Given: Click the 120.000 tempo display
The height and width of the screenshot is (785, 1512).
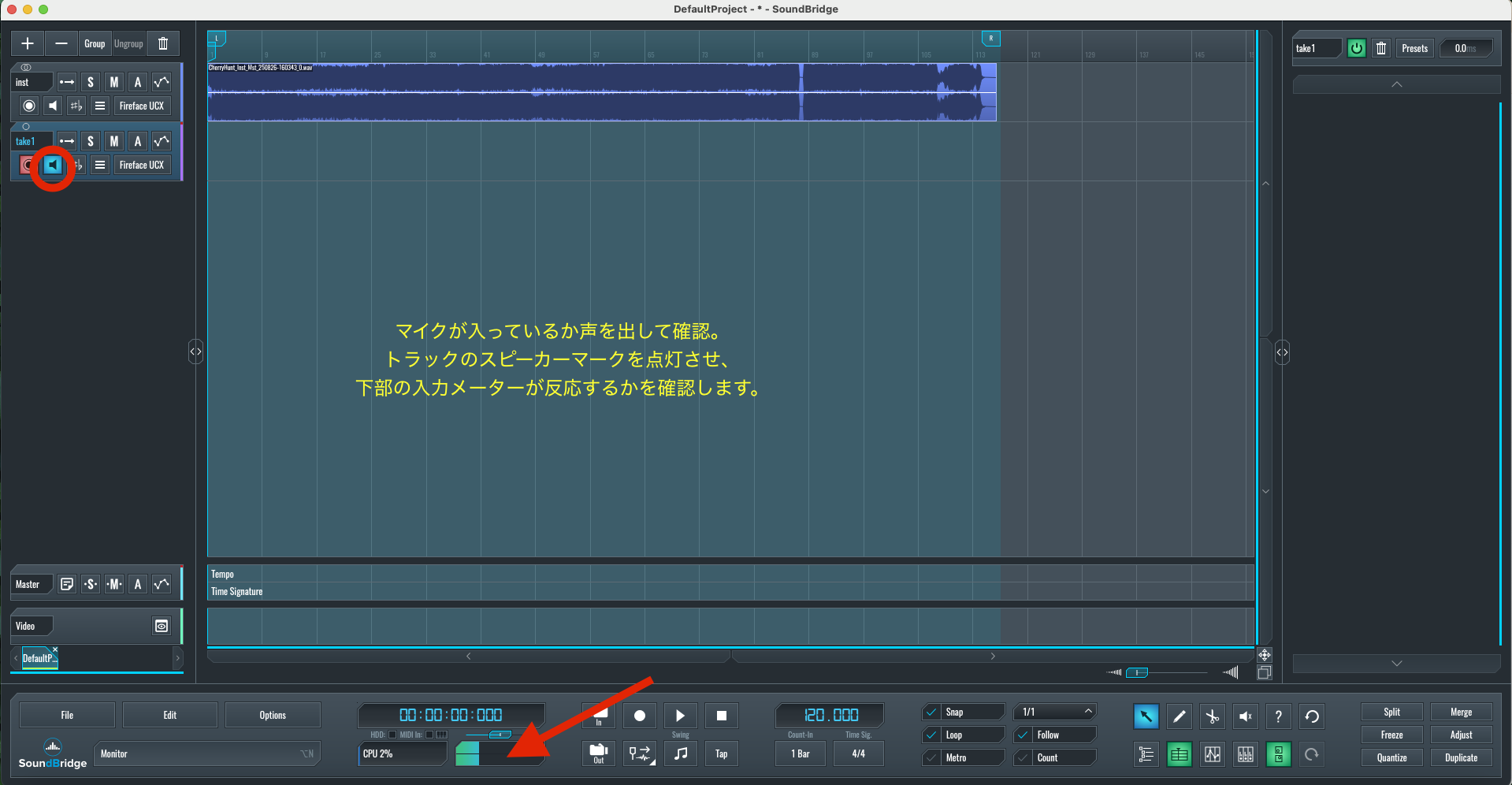Looking at the screenshot, I should 830,715.
